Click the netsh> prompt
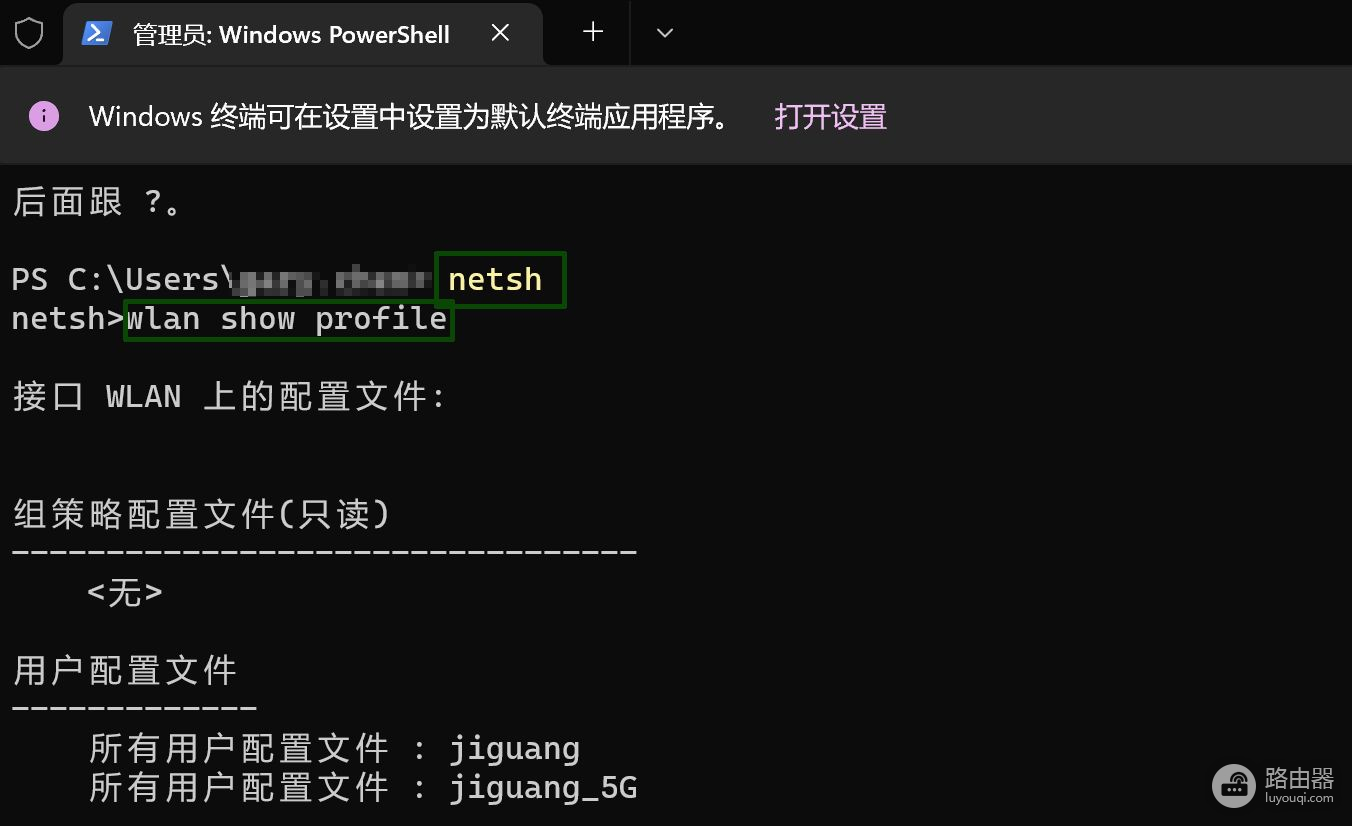 point(66,320)
